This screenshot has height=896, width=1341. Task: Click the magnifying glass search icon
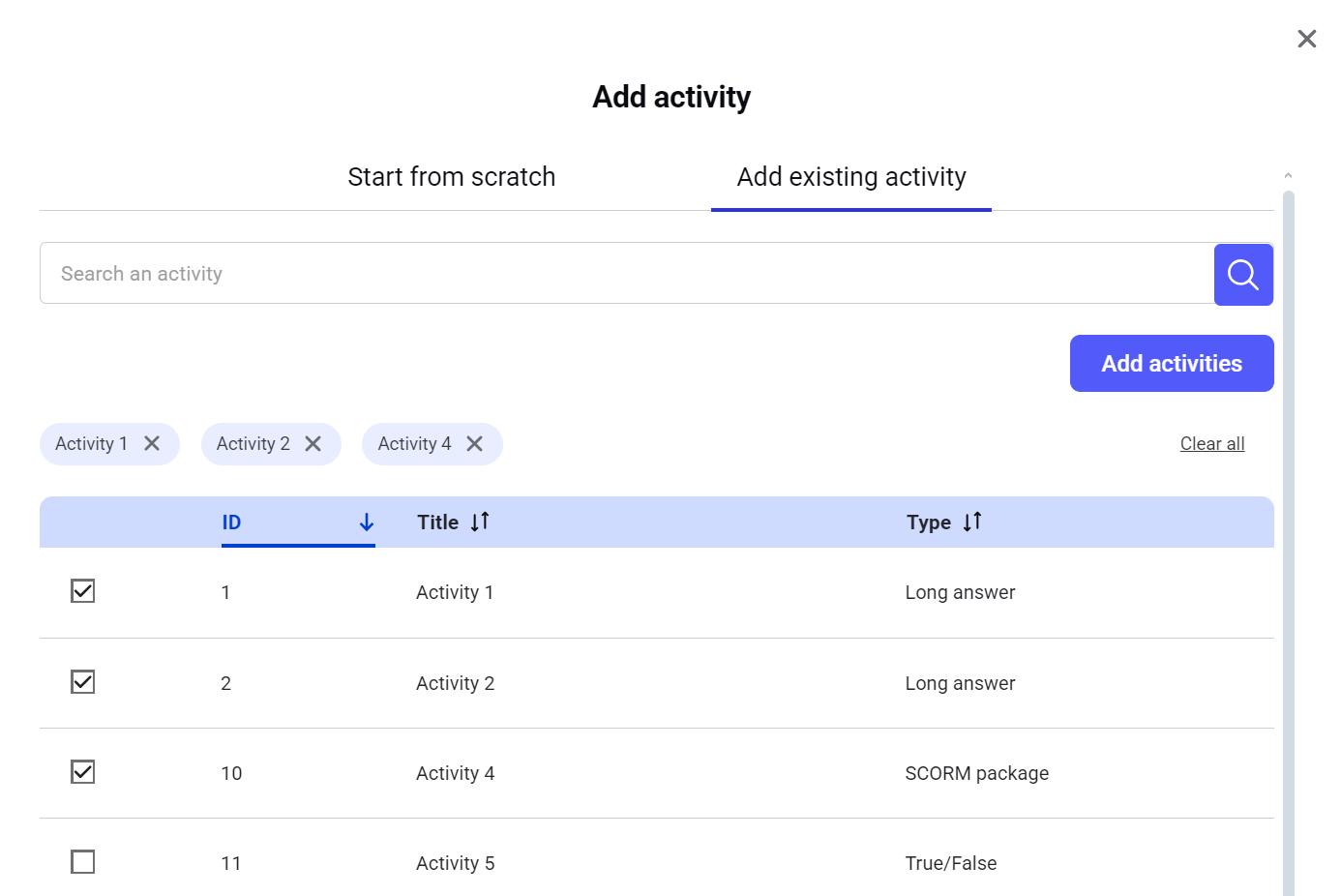[1243, 275]
